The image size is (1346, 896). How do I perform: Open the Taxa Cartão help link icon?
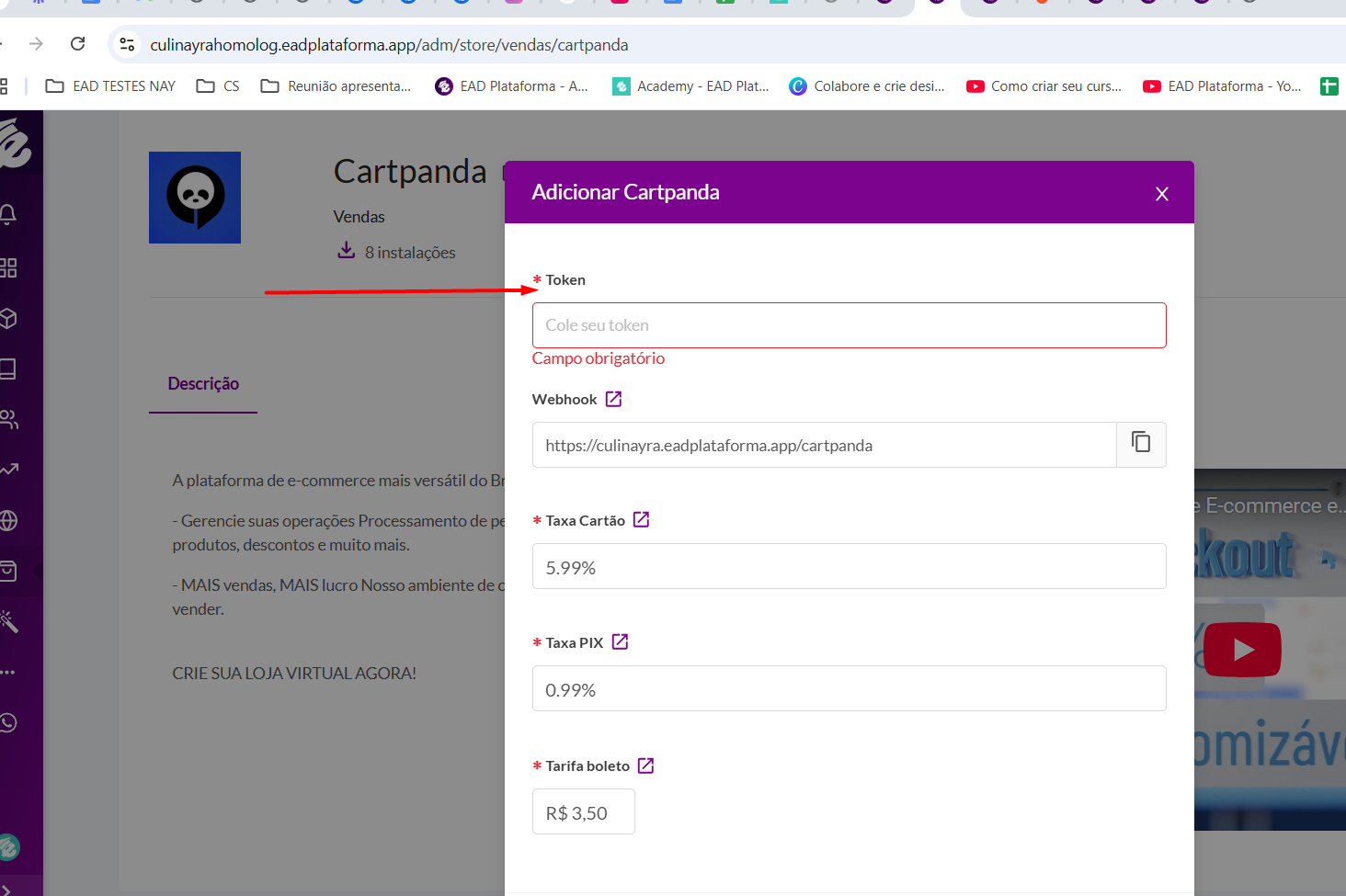[x=642, y=520]
